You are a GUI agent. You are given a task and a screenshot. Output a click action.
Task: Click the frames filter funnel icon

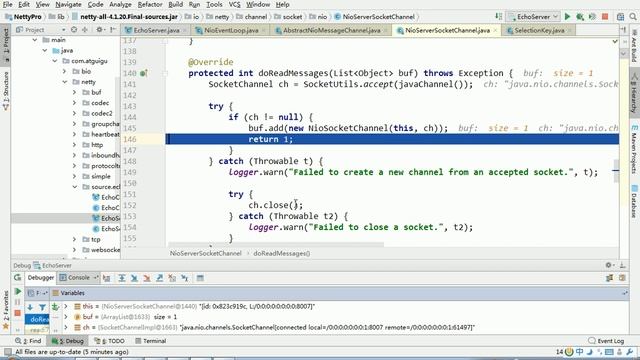pyautogui.click(x=42, y=307)
